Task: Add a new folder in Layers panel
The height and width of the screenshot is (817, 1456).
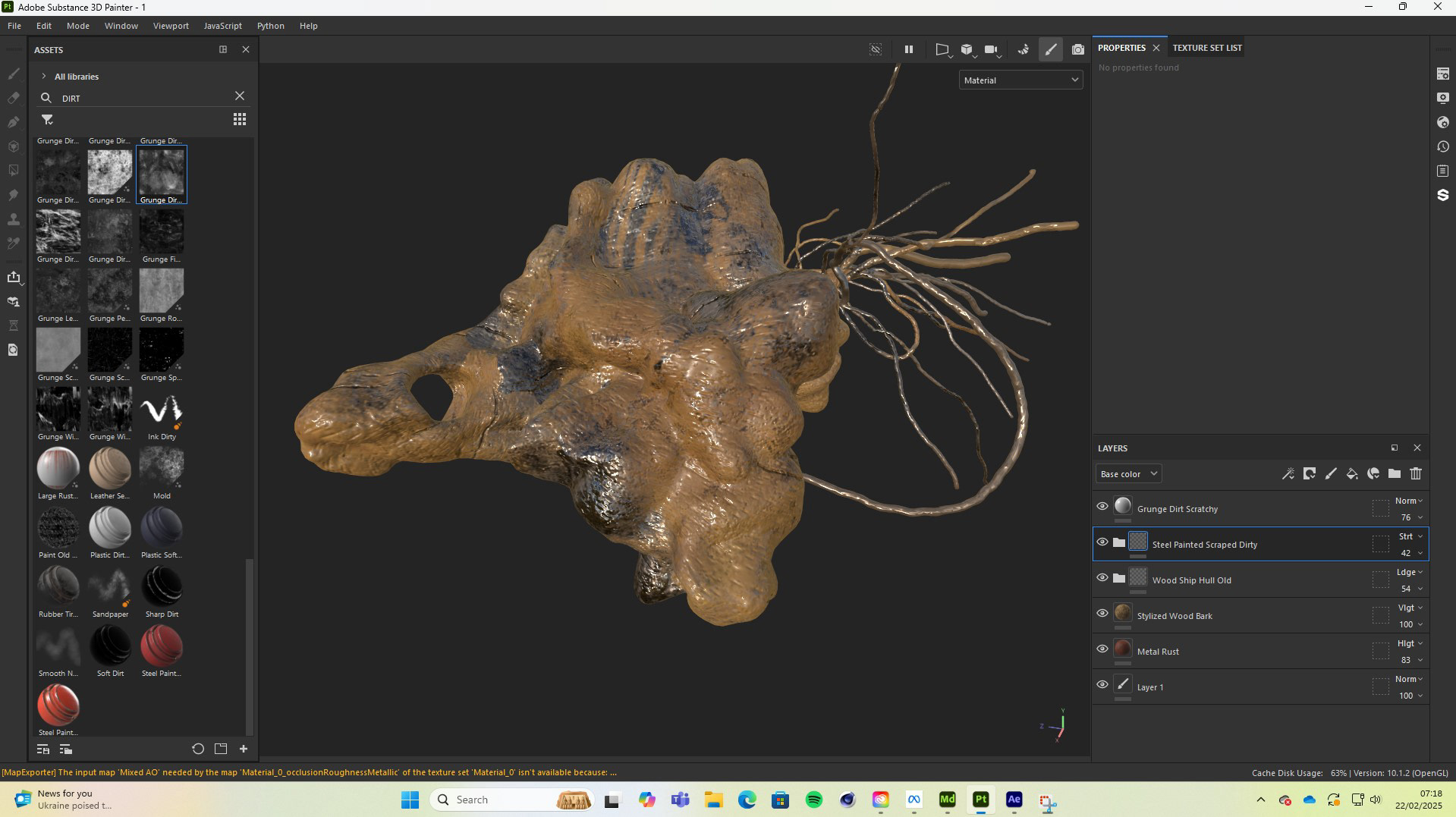Action: coord(1395,474)
